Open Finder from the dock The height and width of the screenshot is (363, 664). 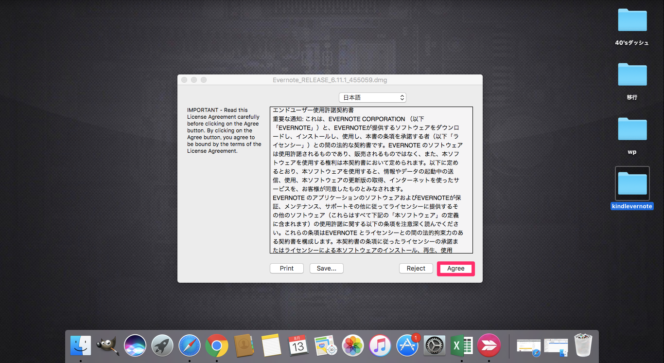[80, 345]
